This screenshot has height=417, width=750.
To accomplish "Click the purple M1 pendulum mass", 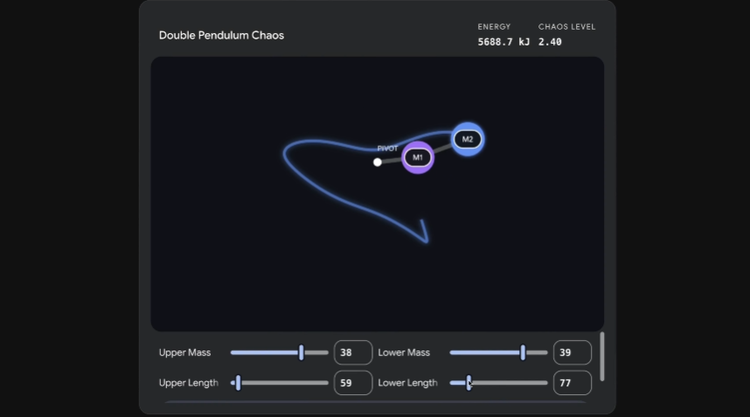I will 418,157.
